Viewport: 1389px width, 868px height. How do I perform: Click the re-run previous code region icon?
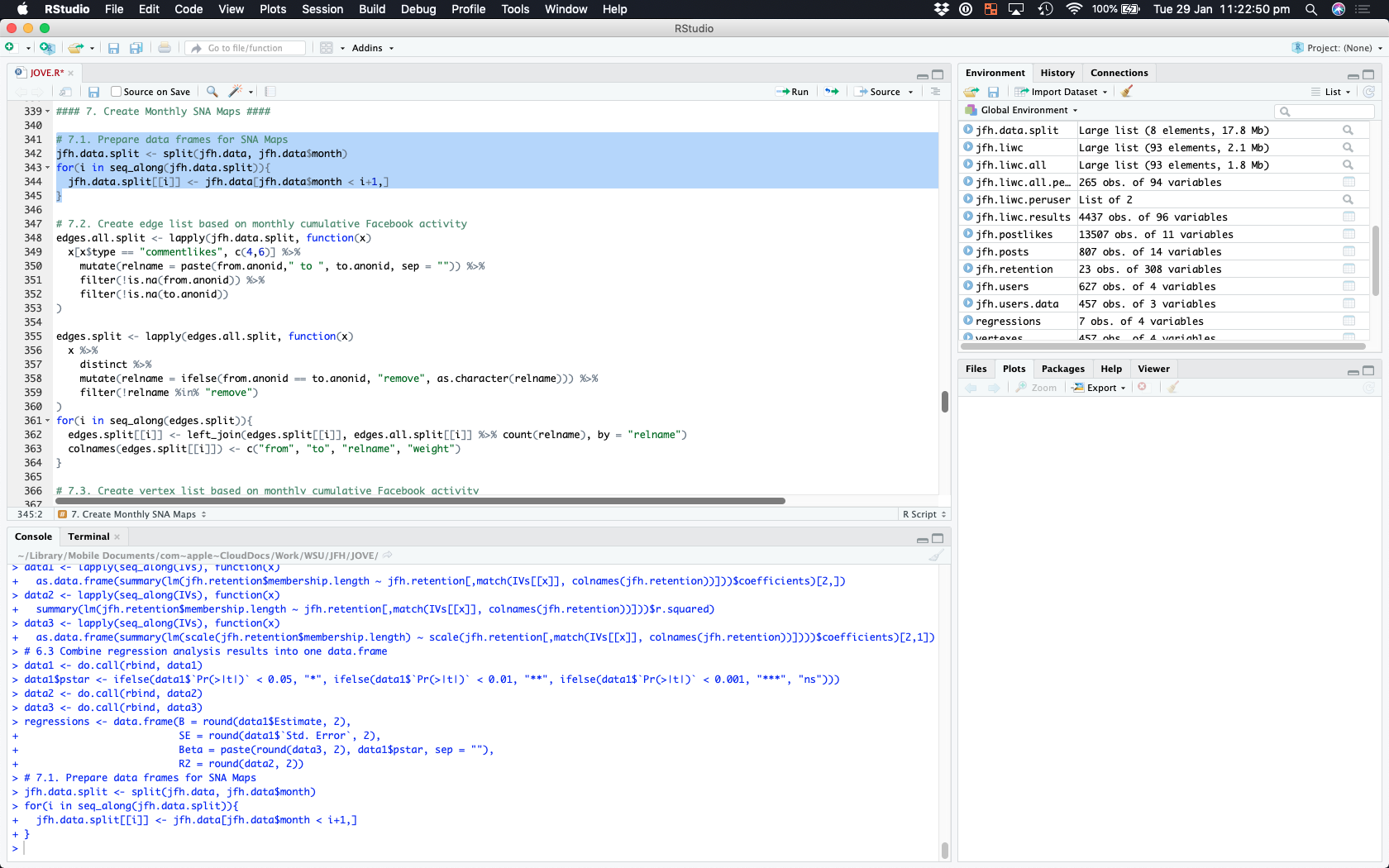tap(832, 92)
